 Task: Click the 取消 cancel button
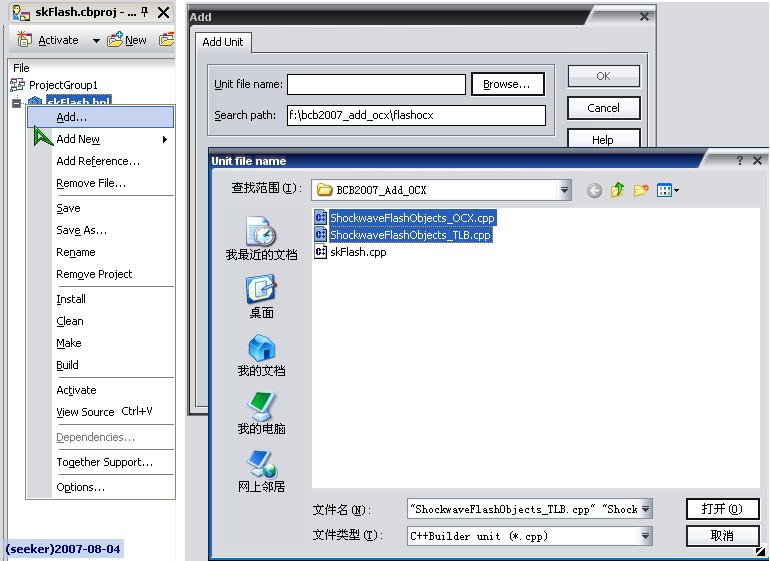click(x=722, y=535)
